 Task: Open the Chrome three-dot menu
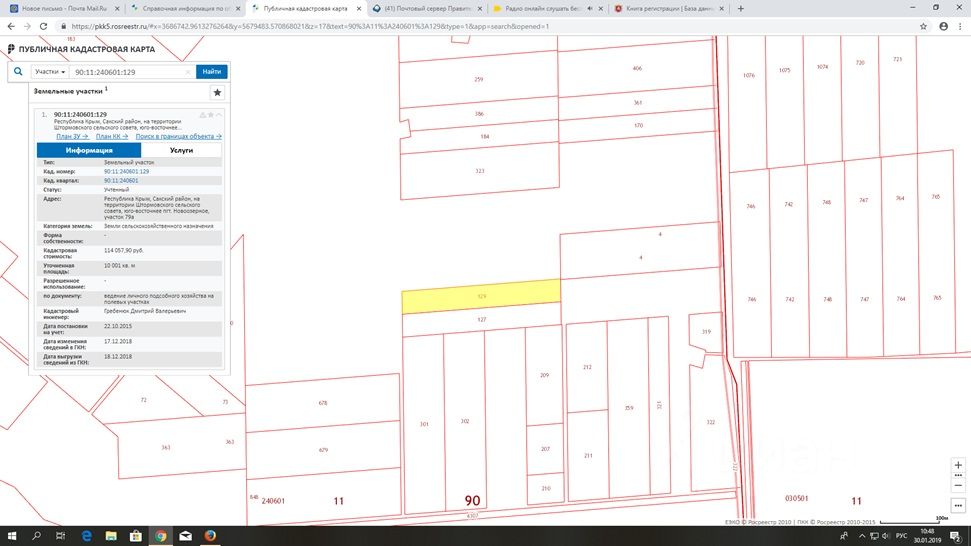click(961, 27)
